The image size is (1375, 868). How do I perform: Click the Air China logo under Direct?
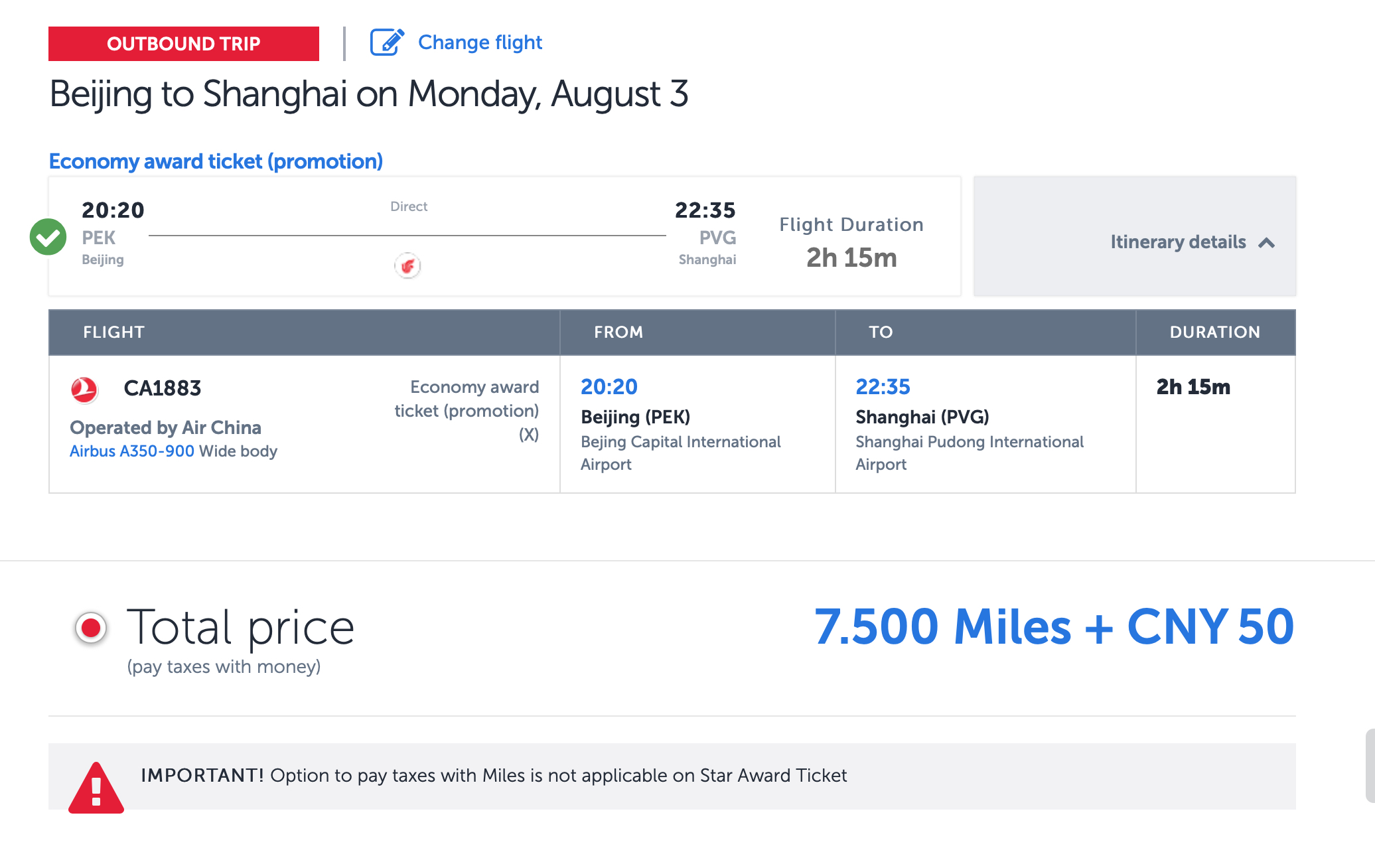(x=407, y=266)
